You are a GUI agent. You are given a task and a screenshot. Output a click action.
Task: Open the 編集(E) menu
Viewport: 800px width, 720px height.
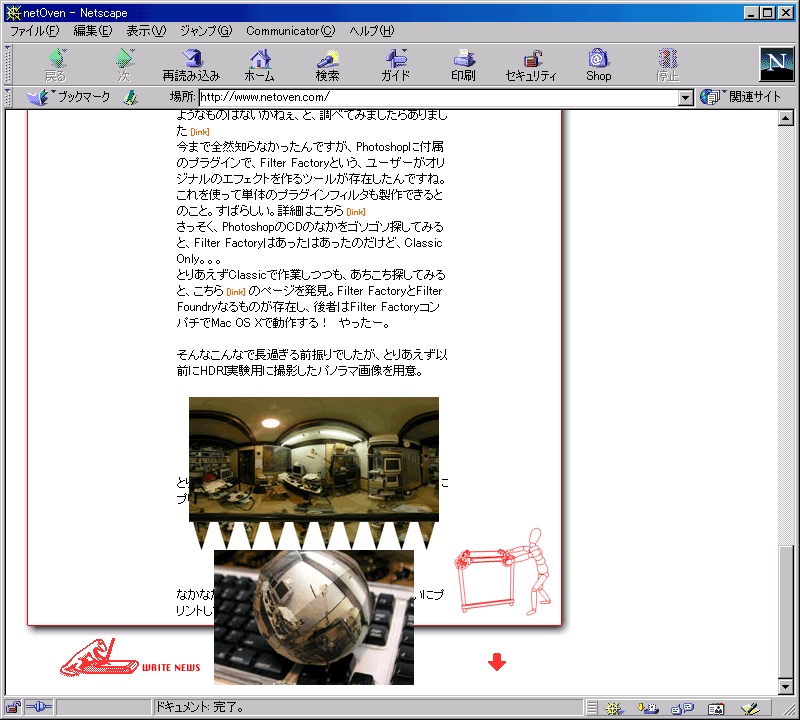pyautogui.click(x=93, y=31)
